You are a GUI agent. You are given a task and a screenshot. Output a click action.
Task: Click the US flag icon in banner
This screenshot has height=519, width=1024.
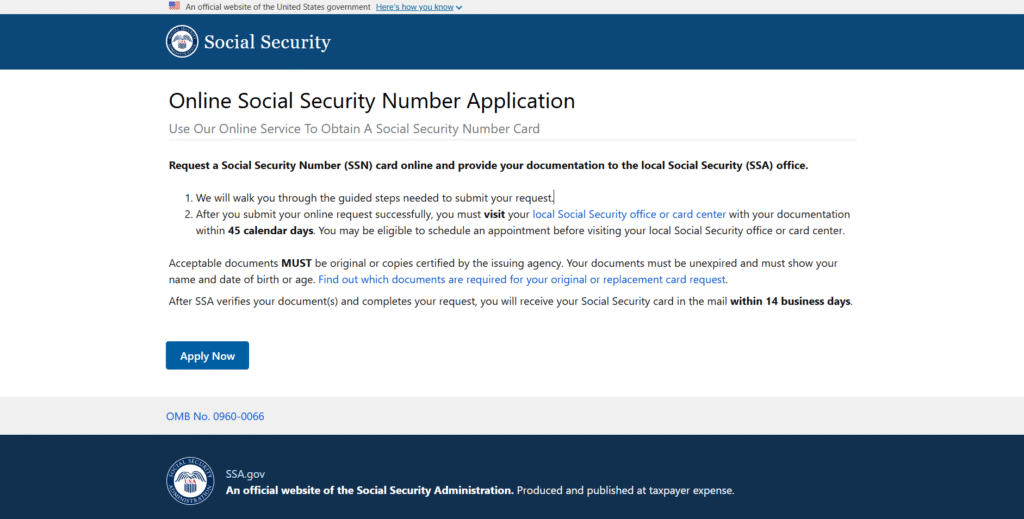[x=174, y=6]
